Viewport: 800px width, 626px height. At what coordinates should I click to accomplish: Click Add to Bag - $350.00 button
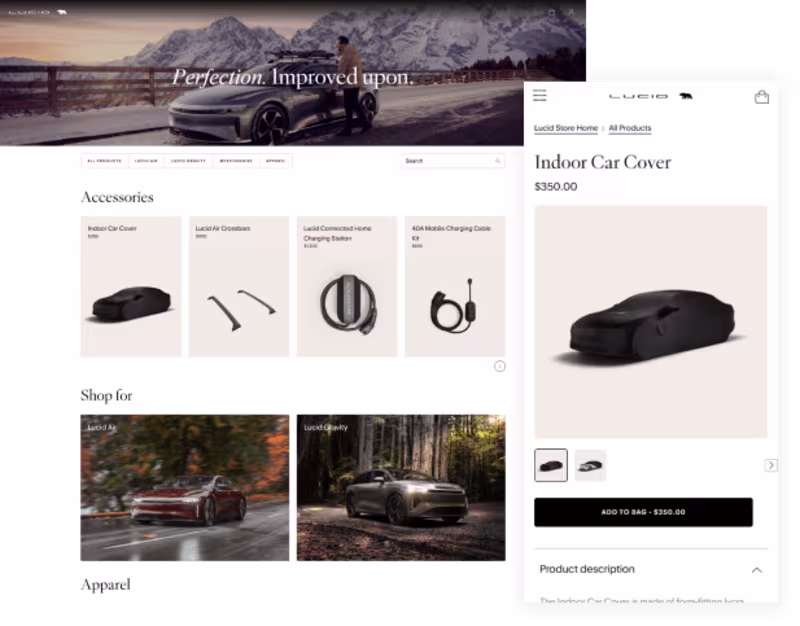(x=643, y=512)
